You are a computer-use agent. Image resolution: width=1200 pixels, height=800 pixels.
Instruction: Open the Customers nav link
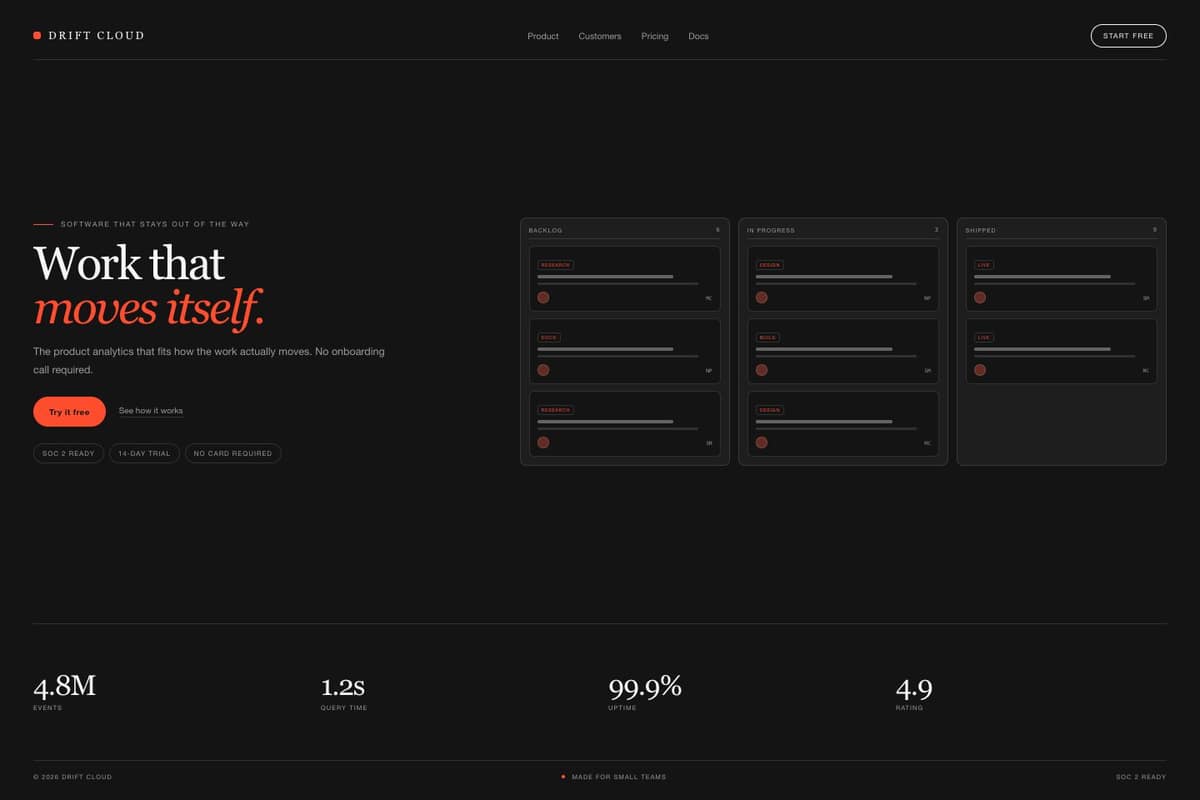click(x=600, y=36)
